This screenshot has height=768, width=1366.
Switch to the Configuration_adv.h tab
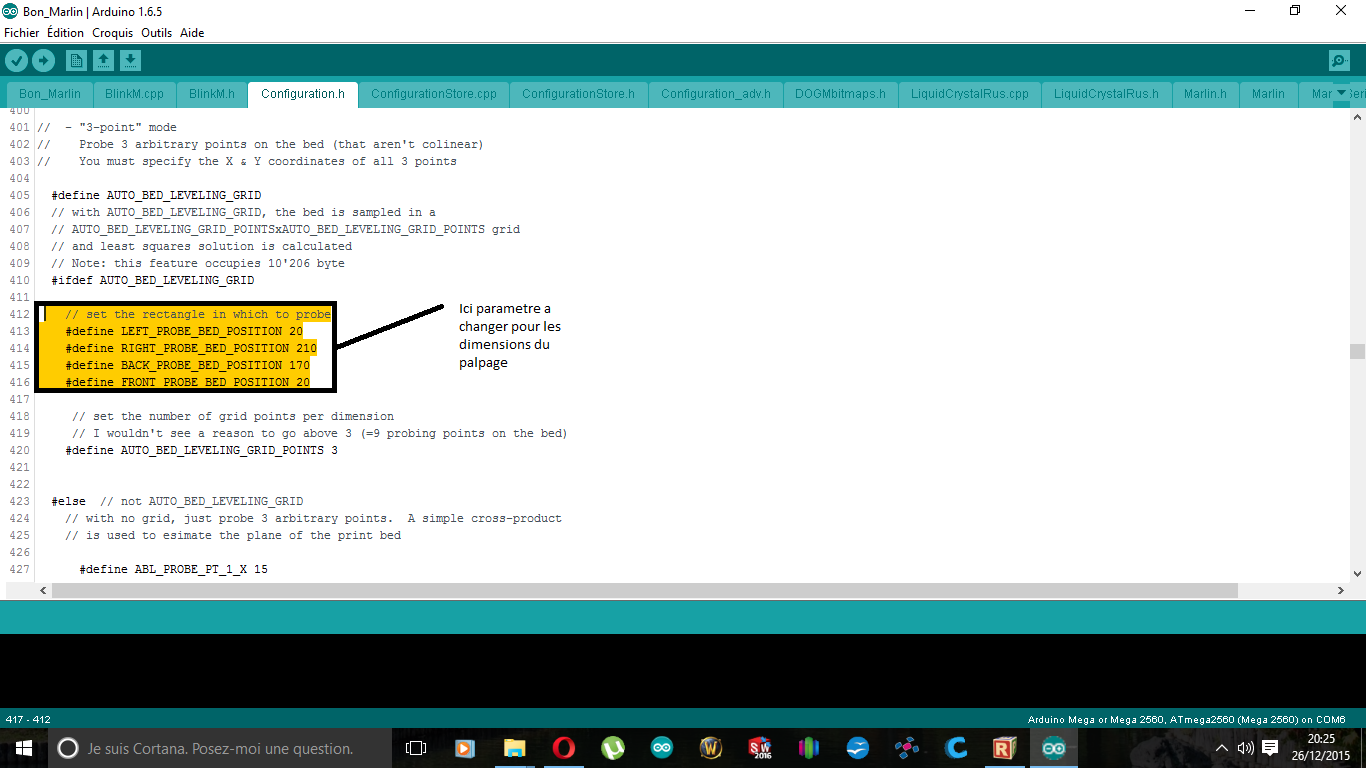point(716,94)
